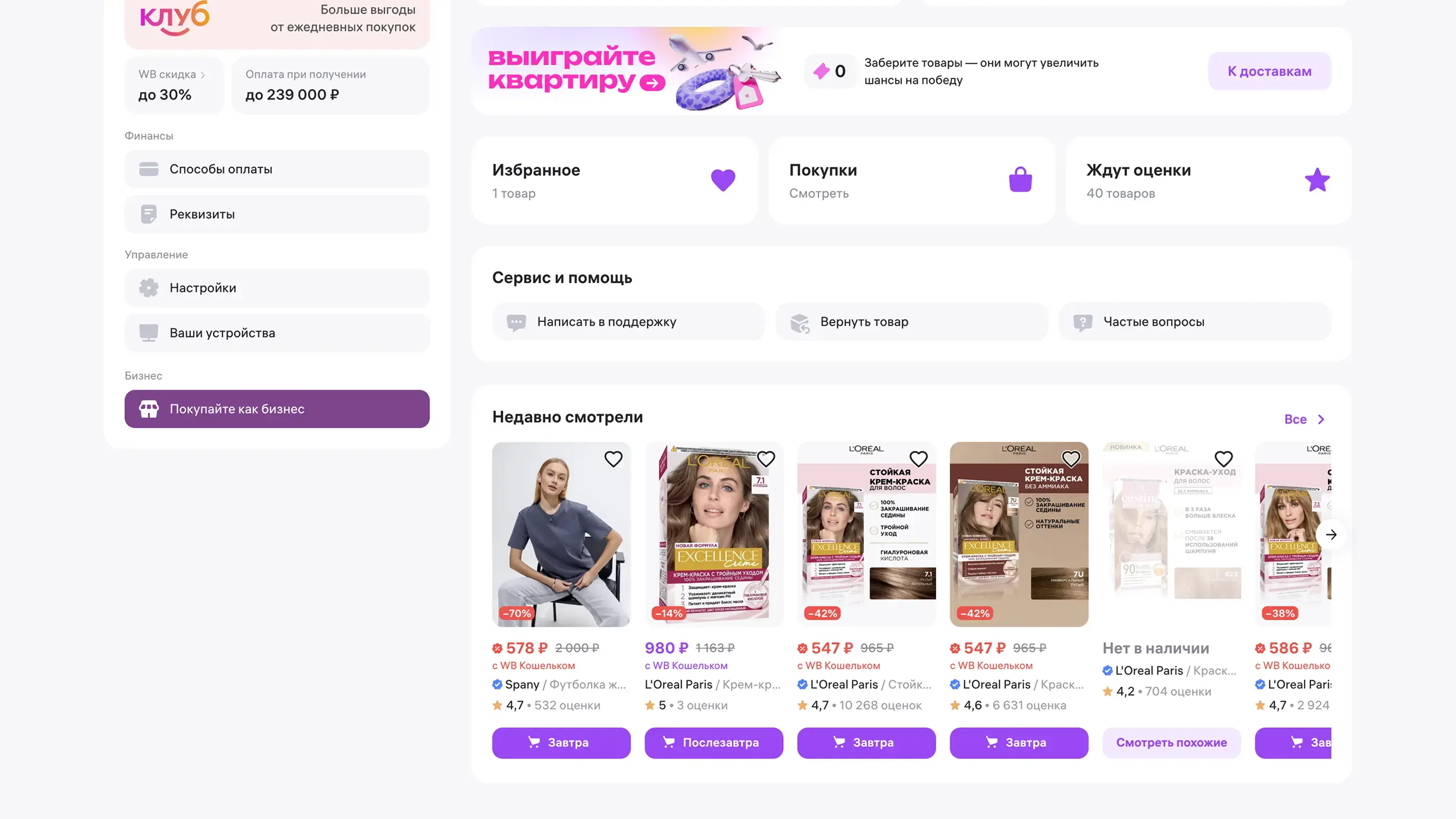
Task: Click the chat bubble icon for Написать в поддержку
Action: tap(516, 322)
